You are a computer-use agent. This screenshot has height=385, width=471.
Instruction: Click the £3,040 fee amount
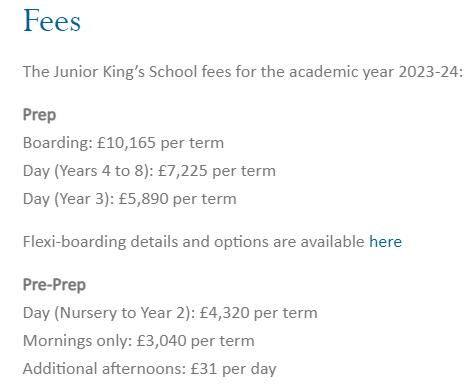(162, 341)
